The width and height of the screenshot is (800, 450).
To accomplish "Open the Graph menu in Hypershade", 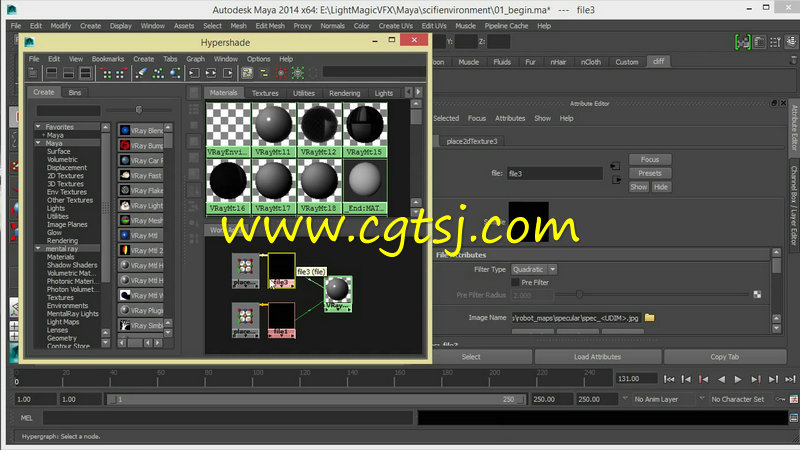I will (195, 59).
